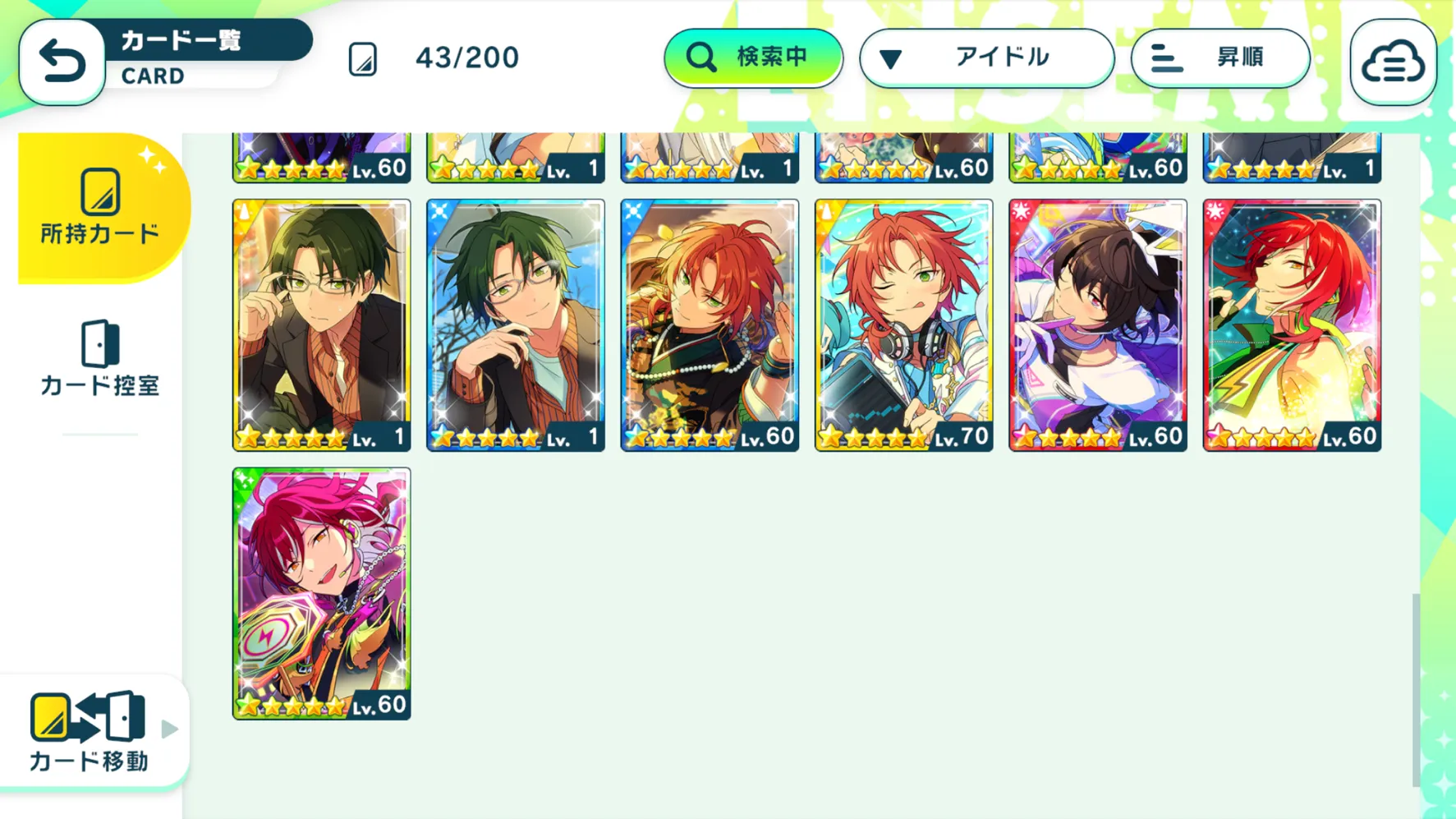
Task: Toggle the 検索中 search filter
Action: coord(753,58)
